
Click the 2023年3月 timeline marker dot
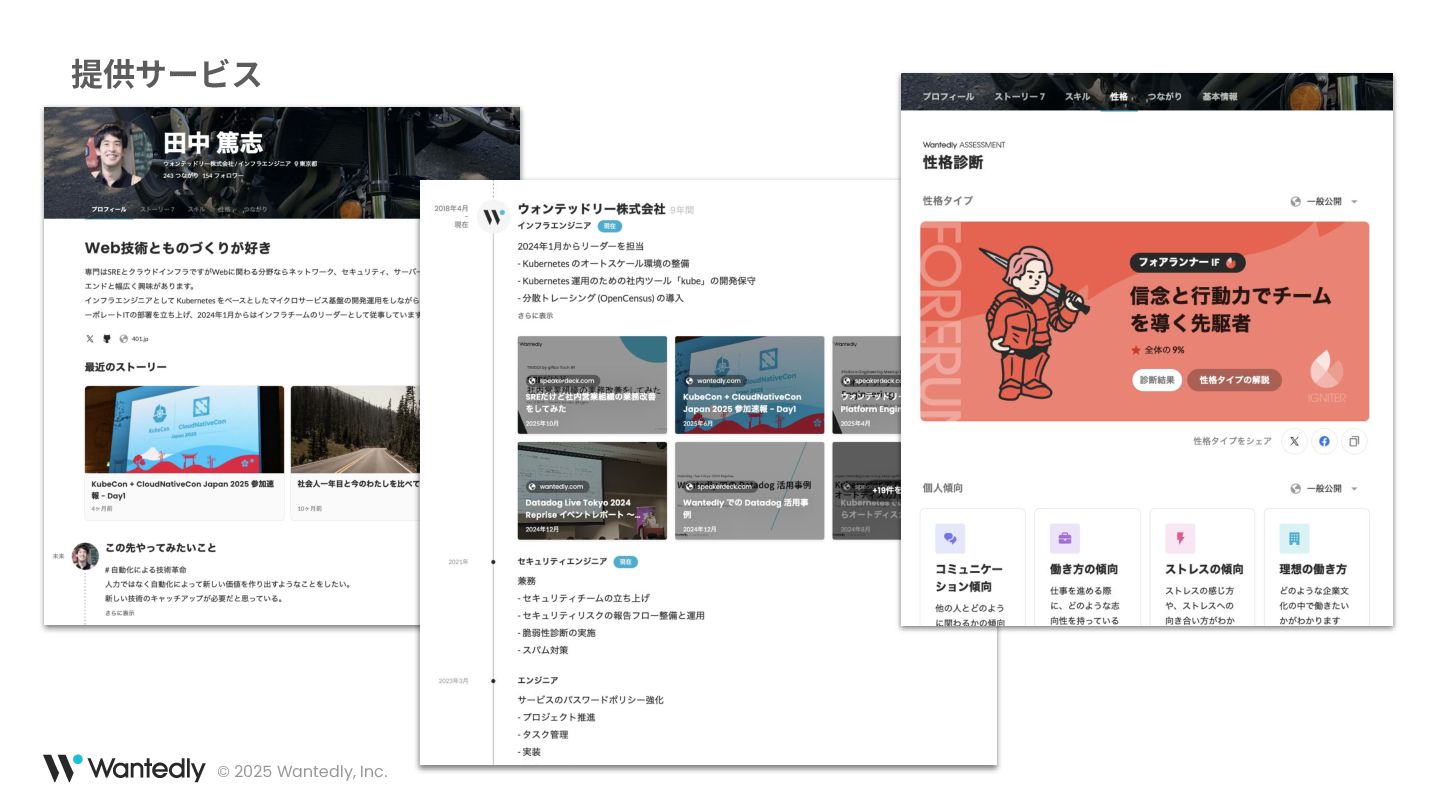493,680
